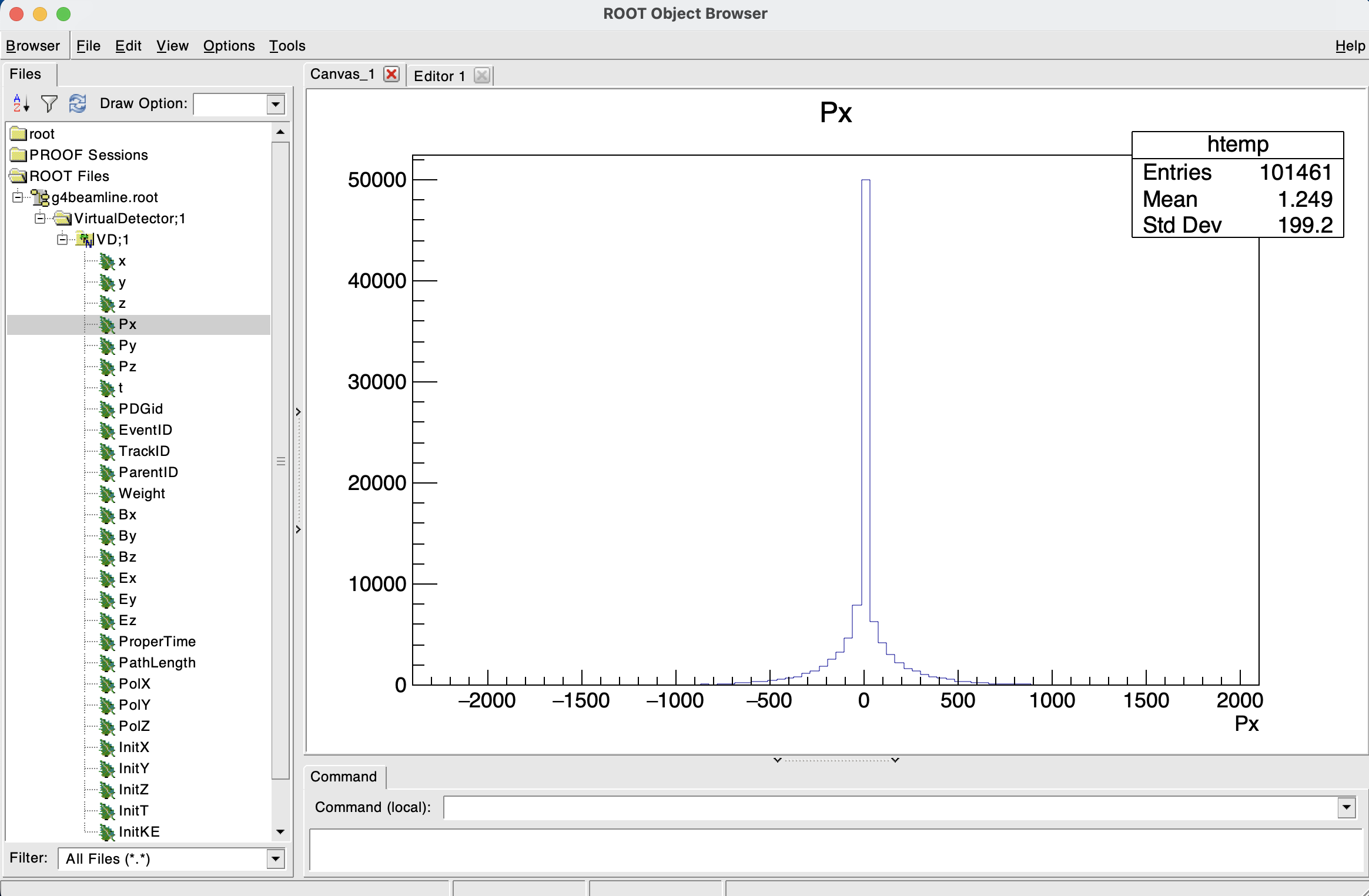Open the Draw Option dropdown
Viewport: 1369px width, 896px height.
click(x=275, y=104)
